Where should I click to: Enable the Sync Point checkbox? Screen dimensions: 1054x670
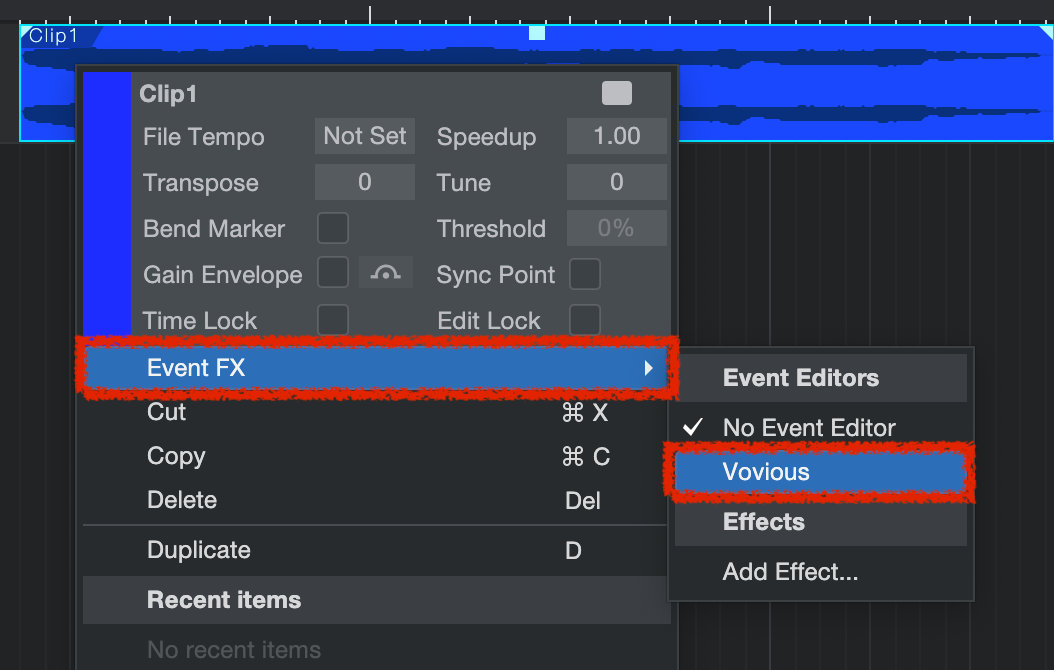coord(585,274)
